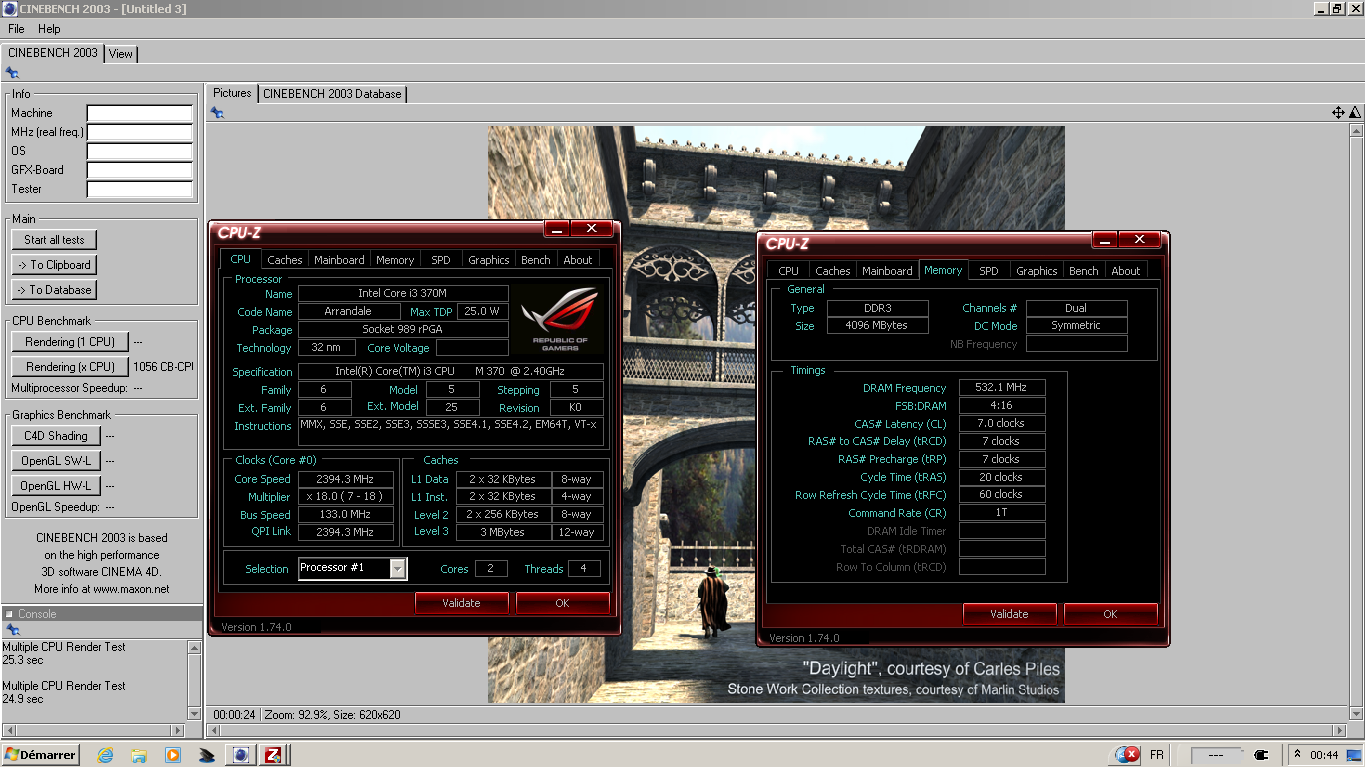Open Bench tab in right CPU-Z window
This screenshot has height=767, width=1365.
coord(1084,271)
